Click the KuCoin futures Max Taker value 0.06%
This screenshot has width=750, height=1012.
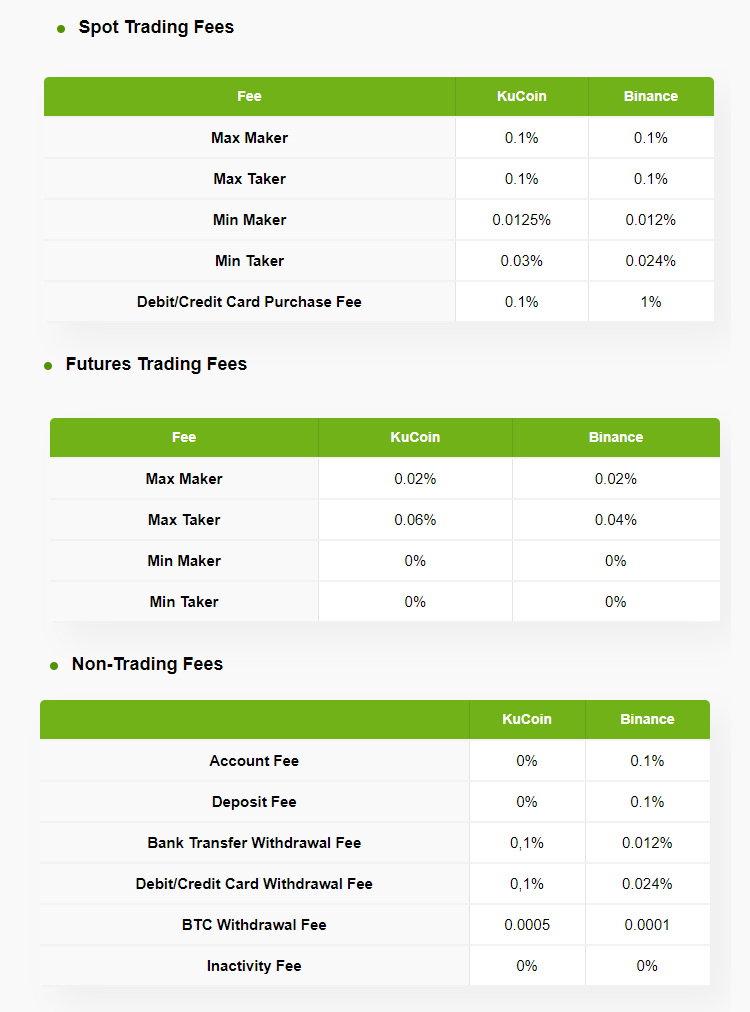pos(415,520)
